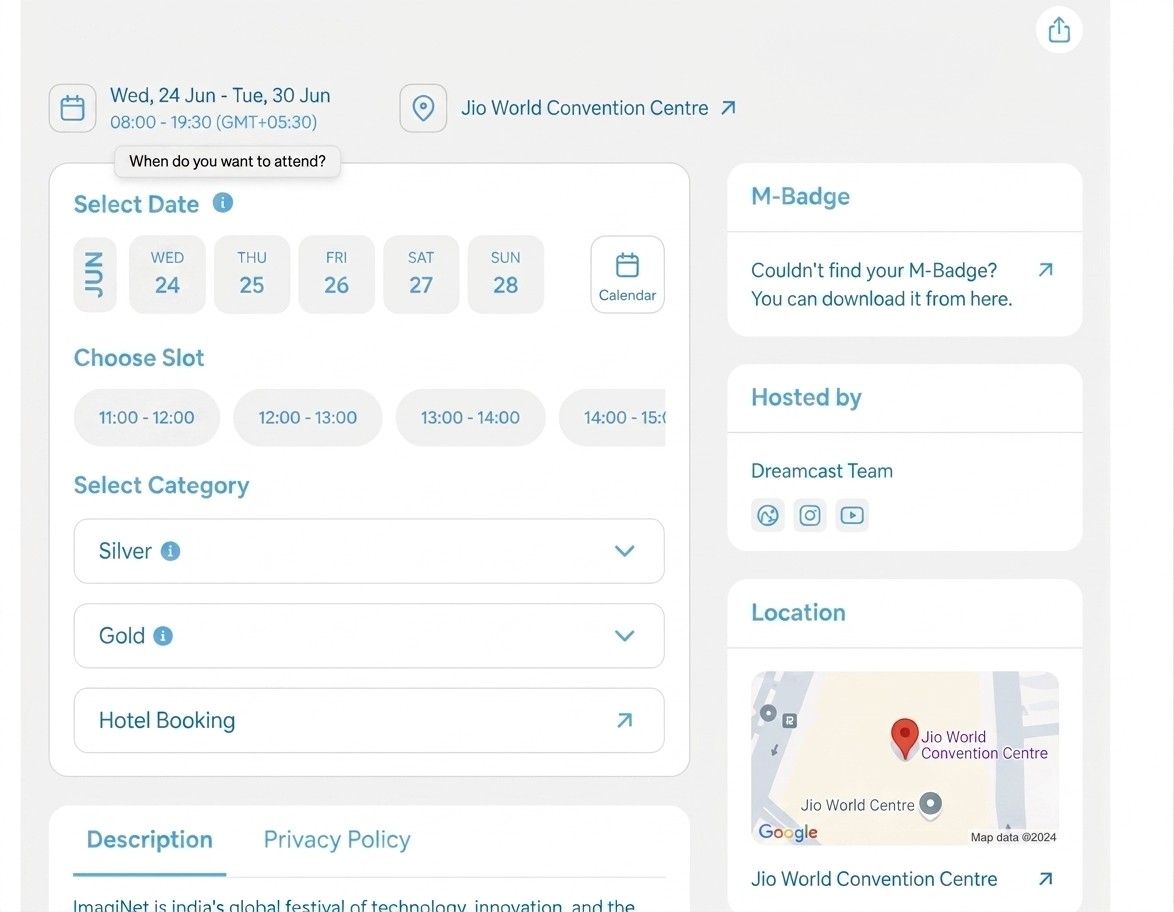The image size is (1174, 912).
Task: Click the arrow beside Jio World Convention Centre under map
Action: click(1046, 879)
